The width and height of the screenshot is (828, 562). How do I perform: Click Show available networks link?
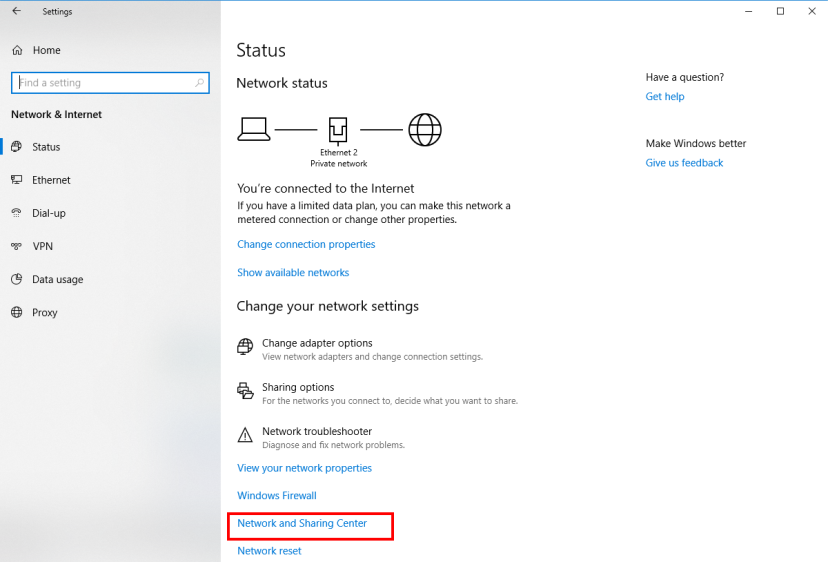[293, 272]
